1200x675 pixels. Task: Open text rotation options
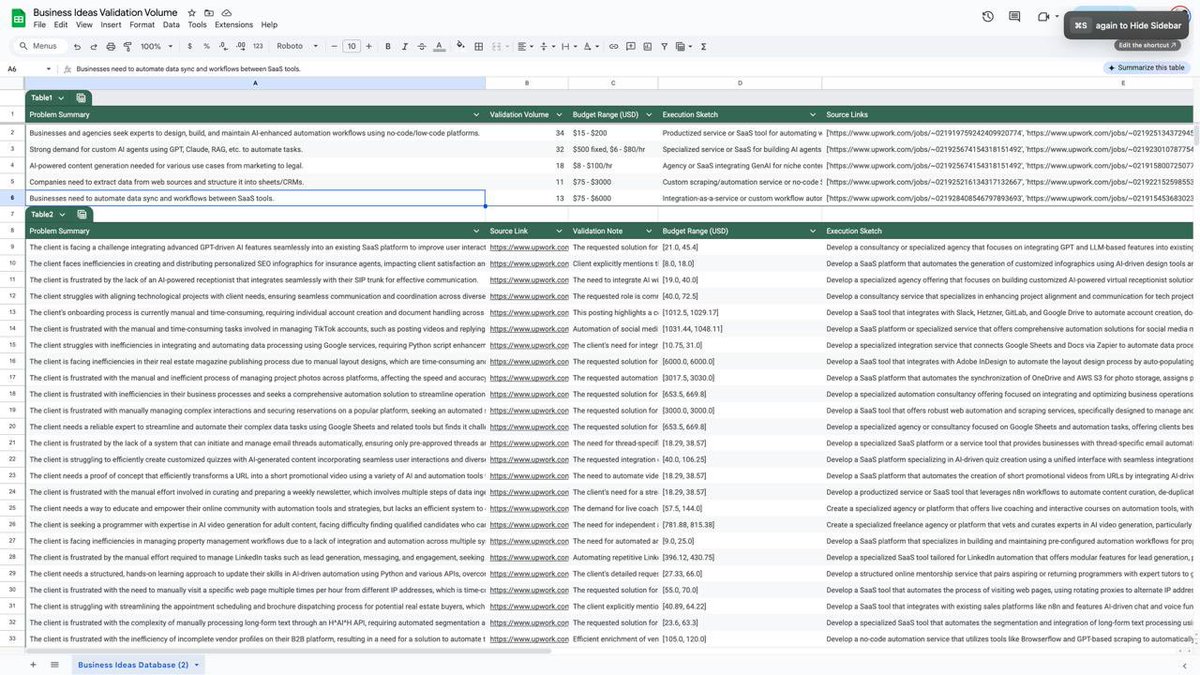590,46
